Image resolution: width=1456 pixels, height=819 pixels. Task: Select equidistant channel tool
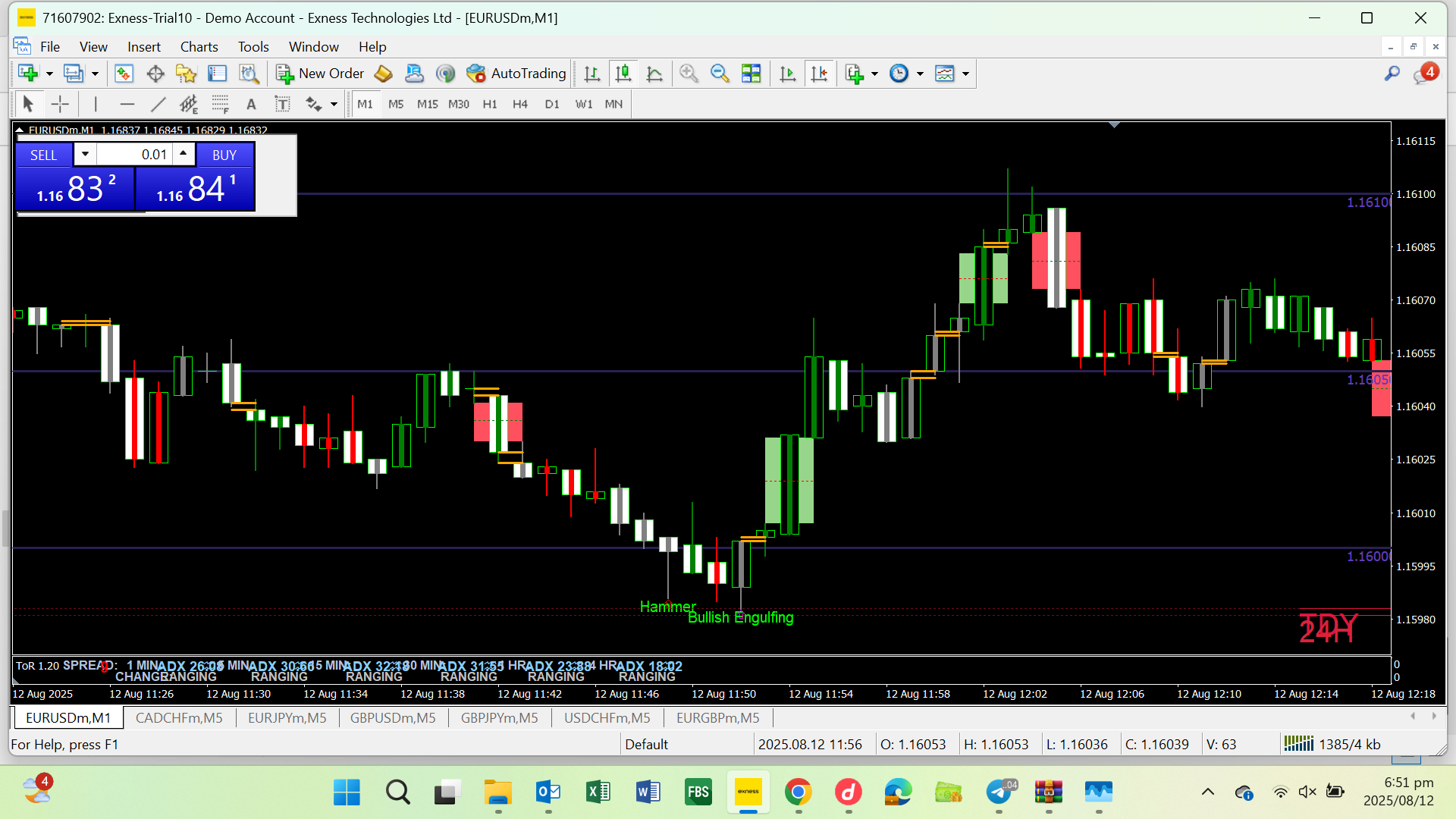[x=189, y=104]
